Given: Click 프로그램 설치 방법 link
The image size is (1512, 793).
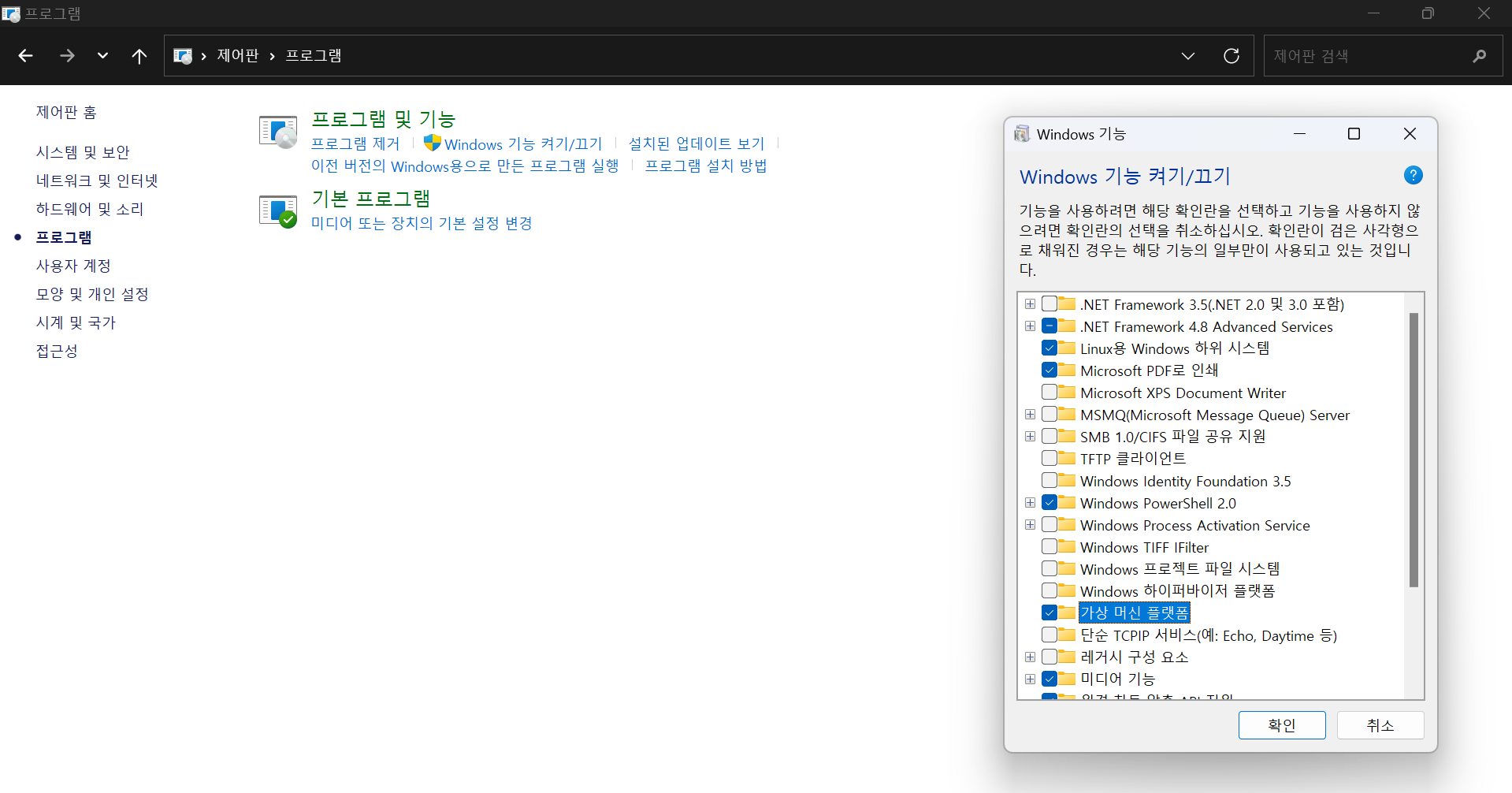Looking at the screenshot, I should click(706, 166).
